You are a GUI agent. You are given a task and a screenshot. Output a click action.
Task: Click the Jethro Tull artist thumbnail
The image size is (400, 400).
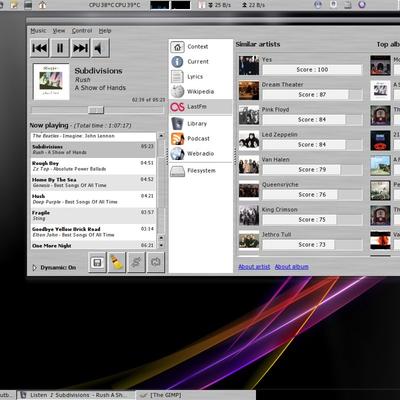(x=249, y=240)
